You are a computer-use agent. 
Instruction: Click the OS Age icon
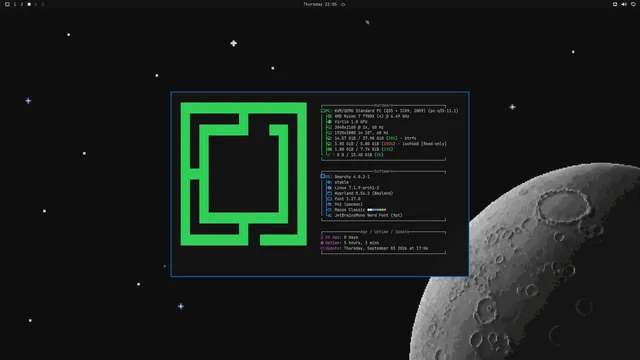(322, 237)
